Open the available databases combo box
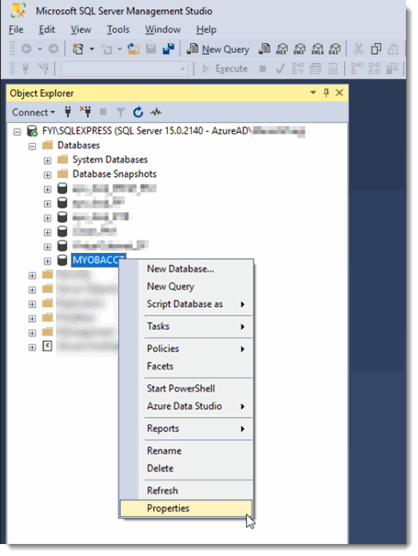This screenshot has width=418, height=556. [x=124, y=68]
